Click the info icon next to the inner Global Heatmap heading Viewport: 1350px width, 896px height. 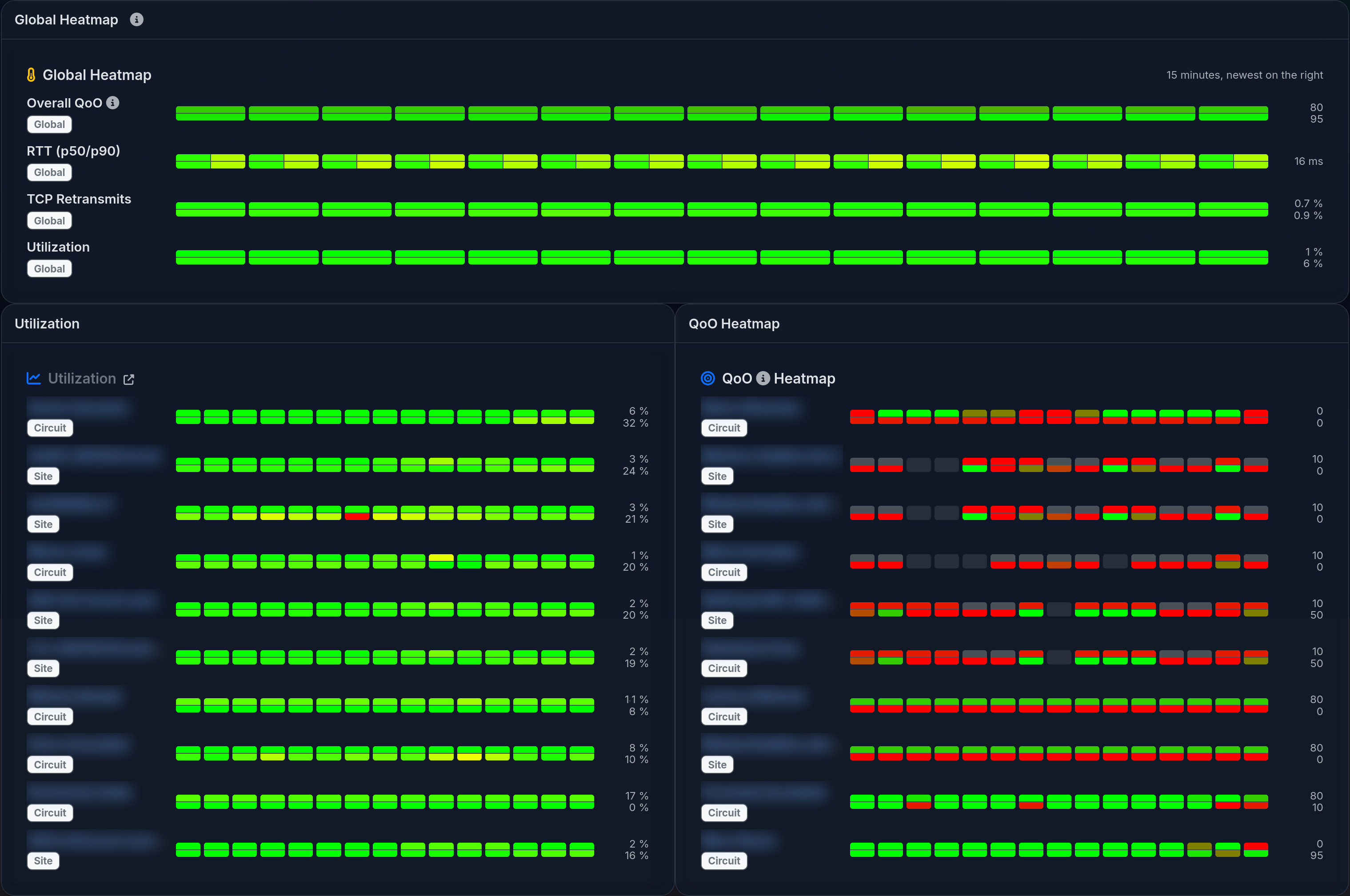click(136, 19)
